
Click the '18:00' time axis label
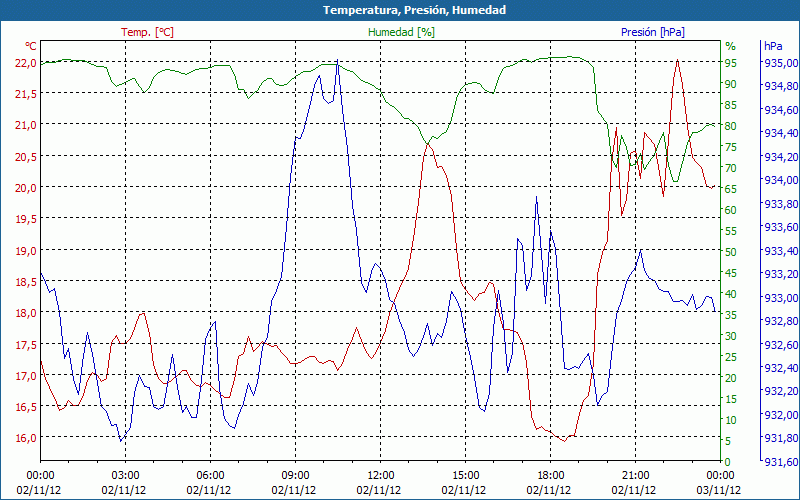click(x=551, y=476)
